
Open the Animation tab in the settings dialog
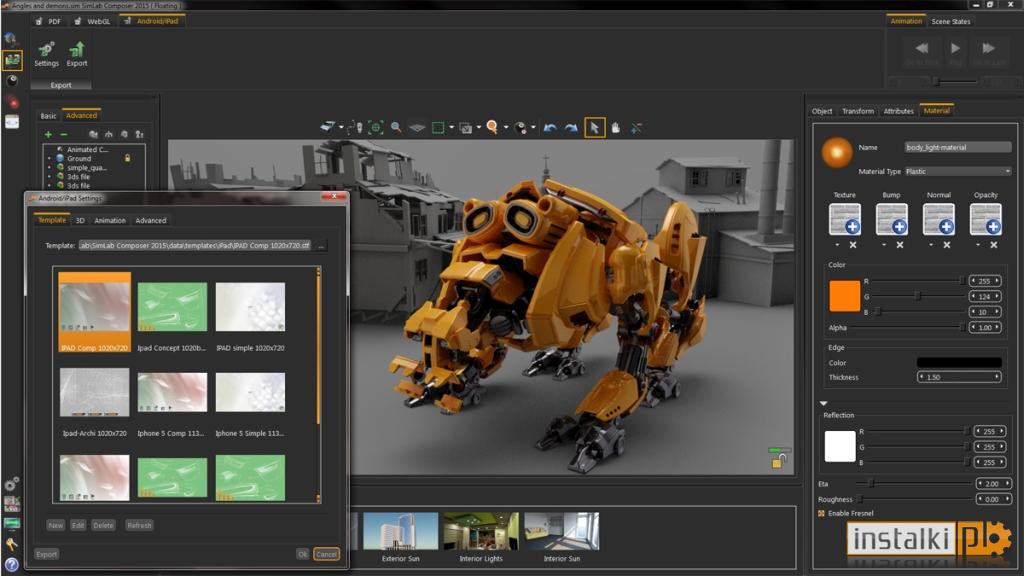pos(110,221)
